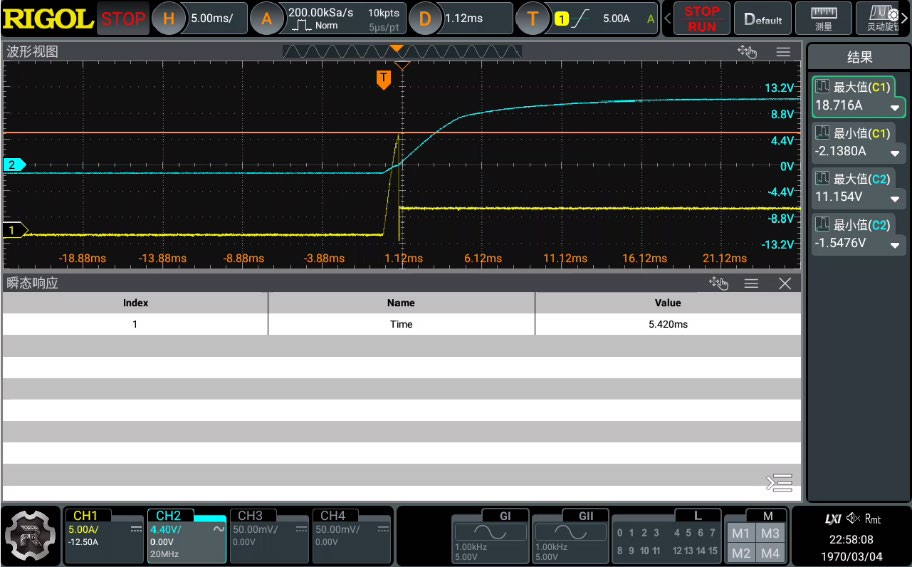912x567 pixels.
Task: Enable the CH3 channel
Action: click(269, 536)
